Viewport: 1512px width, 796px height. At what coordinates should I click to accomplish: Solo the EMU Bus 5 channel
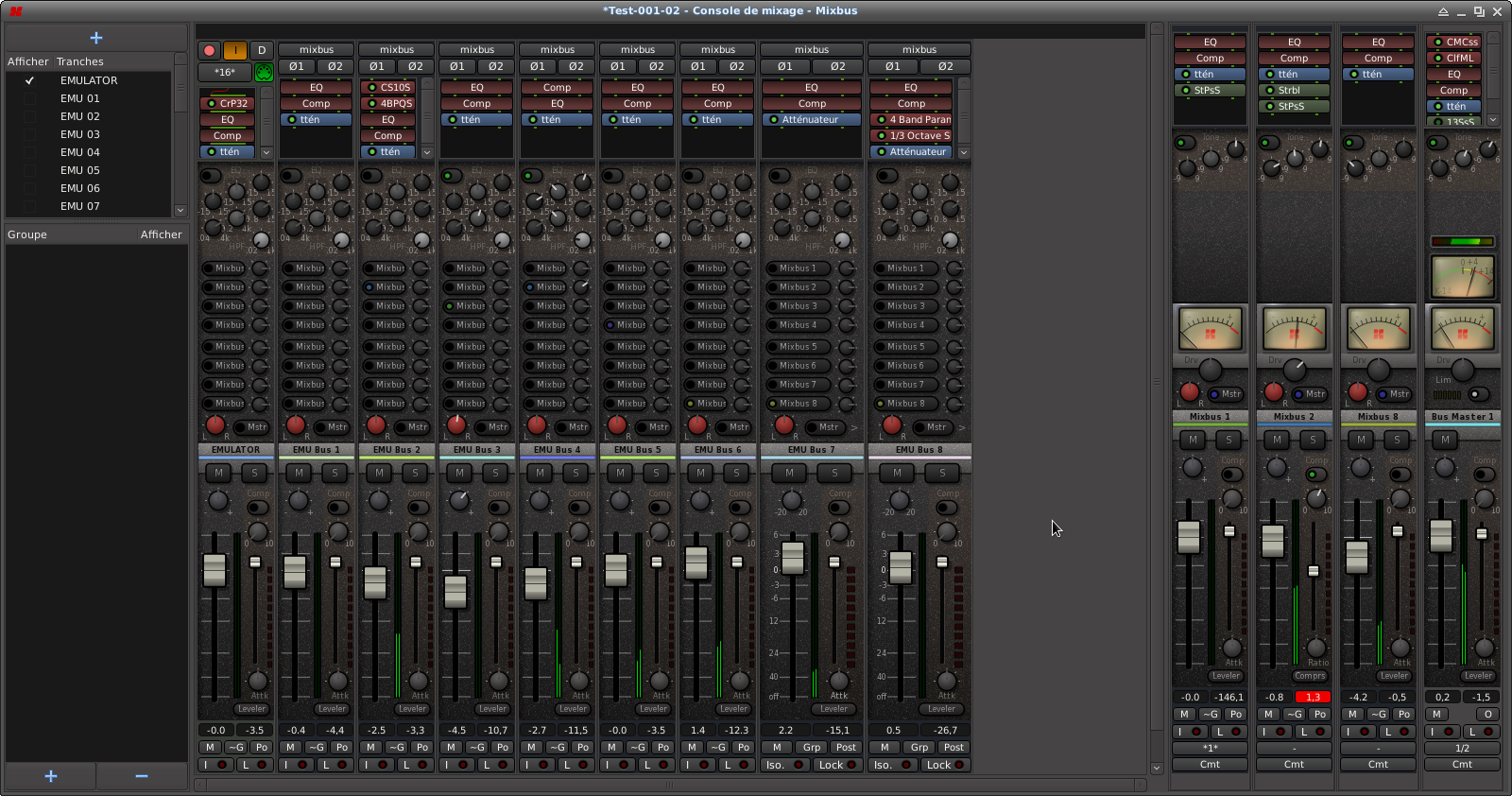point(656,473)
